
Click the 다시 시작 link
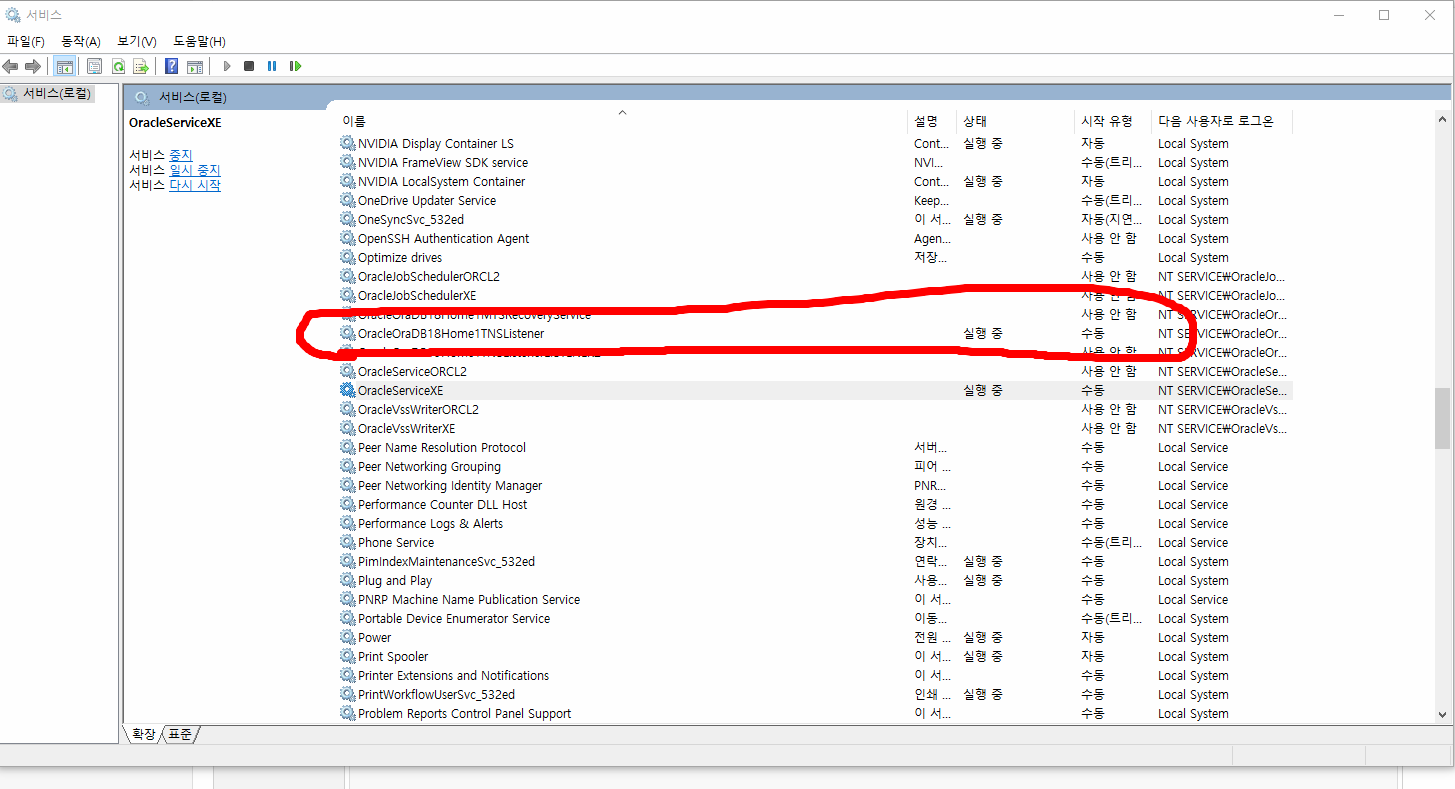pos(195,186)
